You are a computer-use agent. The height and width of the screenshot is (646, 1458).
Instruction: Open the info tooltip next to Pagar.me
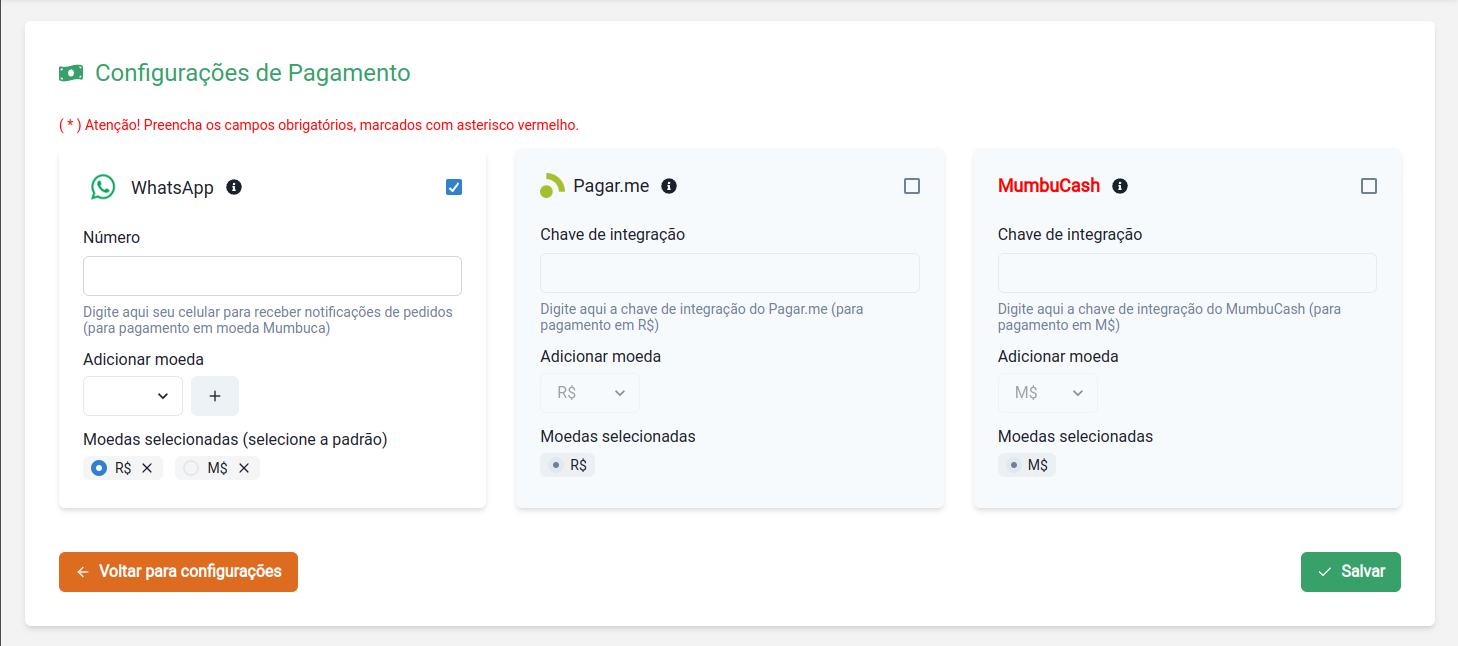point(670,186)
